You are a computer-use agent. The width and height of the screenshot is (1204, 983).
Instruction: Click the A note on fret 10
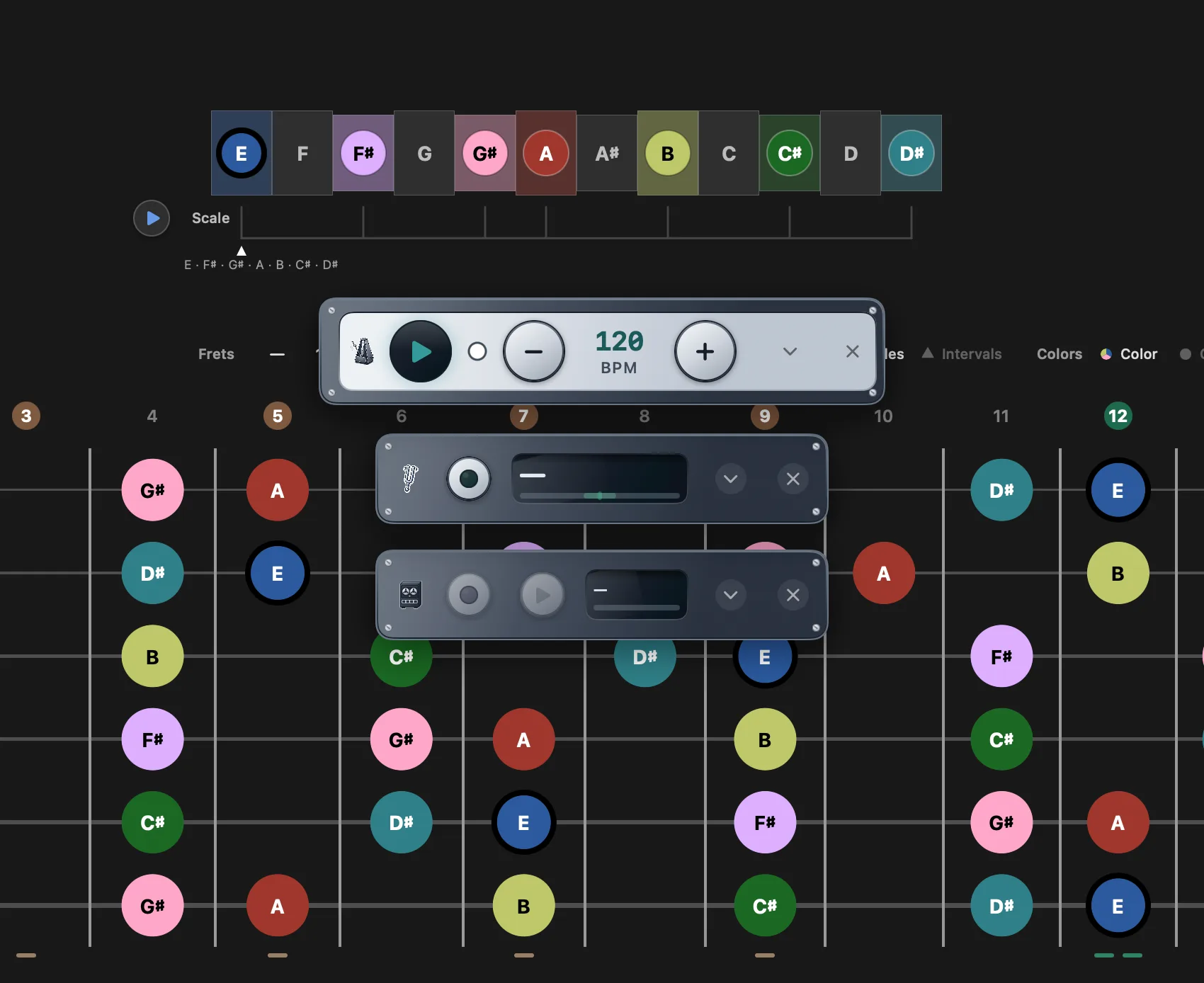coord(884,573)
